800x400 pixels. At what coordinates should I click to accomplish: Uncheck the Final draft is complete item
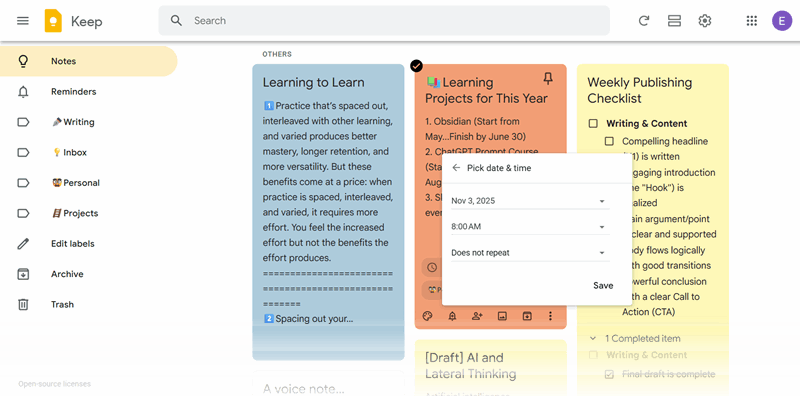point(609,374)
